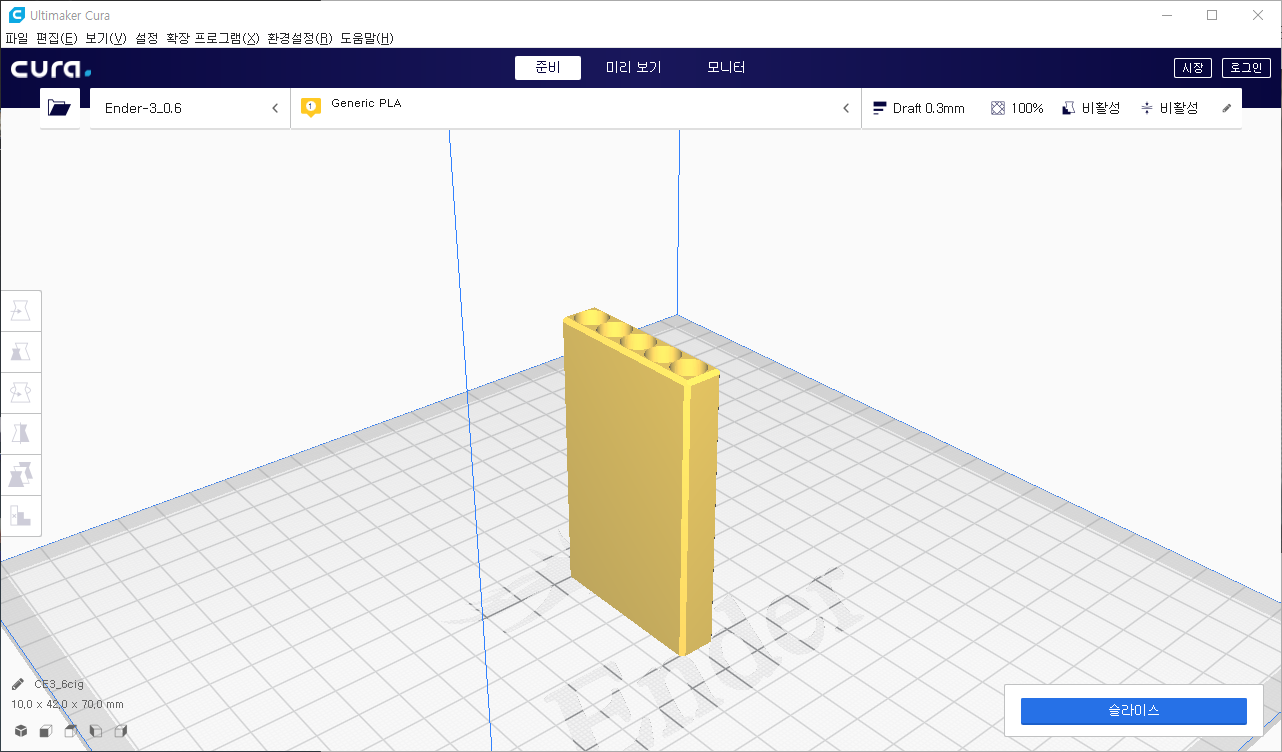This screenshot has height=752, width=1282.
Task: Click the support 비활성 icon
Action: 1069,108
